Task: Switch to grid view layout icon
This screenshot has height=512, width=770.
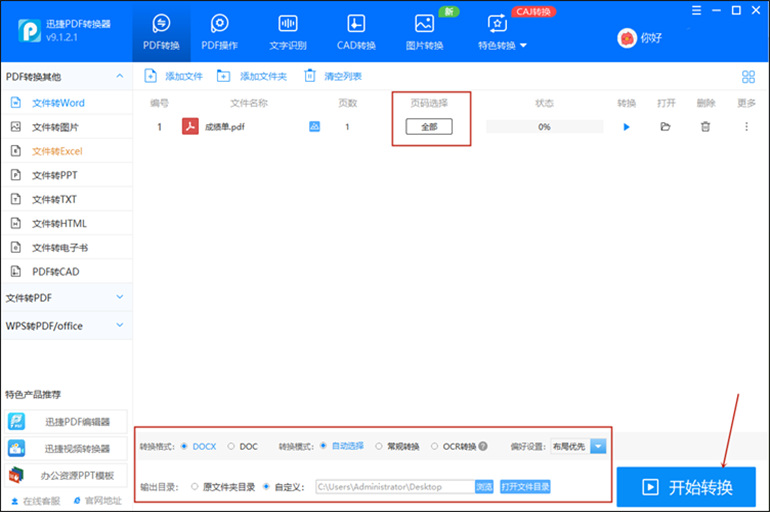Action: tap(748, 77)
